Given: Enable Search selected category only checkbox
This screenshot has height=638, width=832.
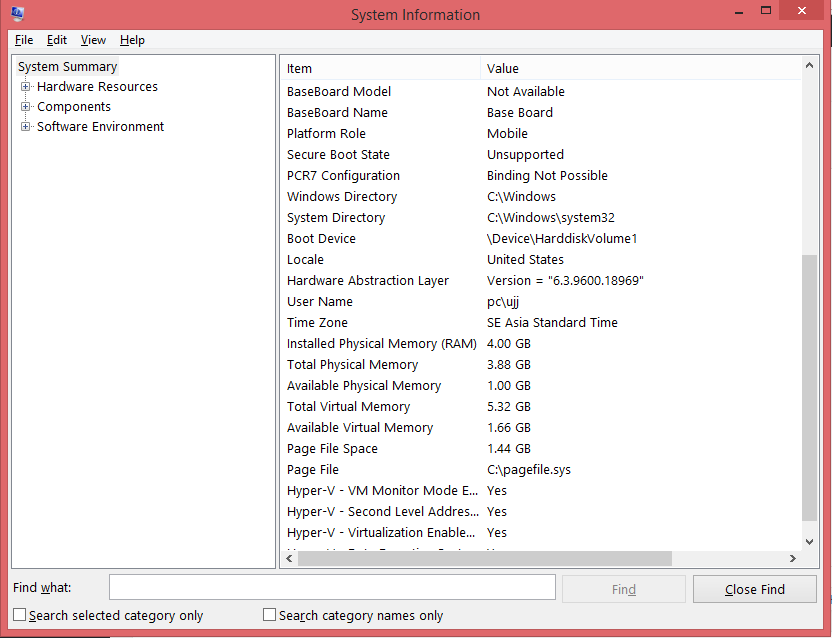Looking at the screenshot, I should pyautogui.click(x=20, y=615).
